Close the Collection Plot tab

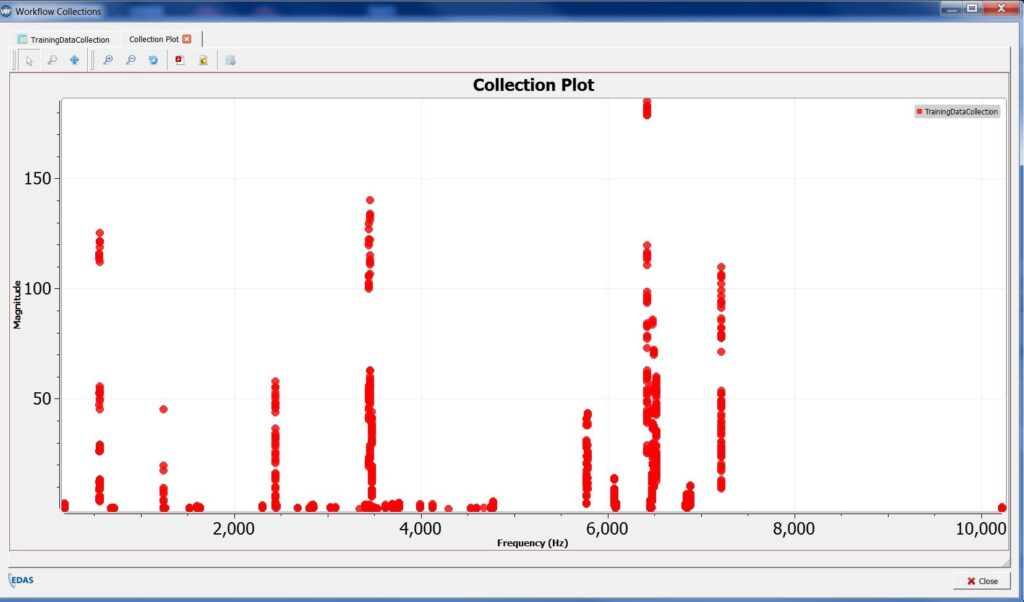[x=187, y=39]
